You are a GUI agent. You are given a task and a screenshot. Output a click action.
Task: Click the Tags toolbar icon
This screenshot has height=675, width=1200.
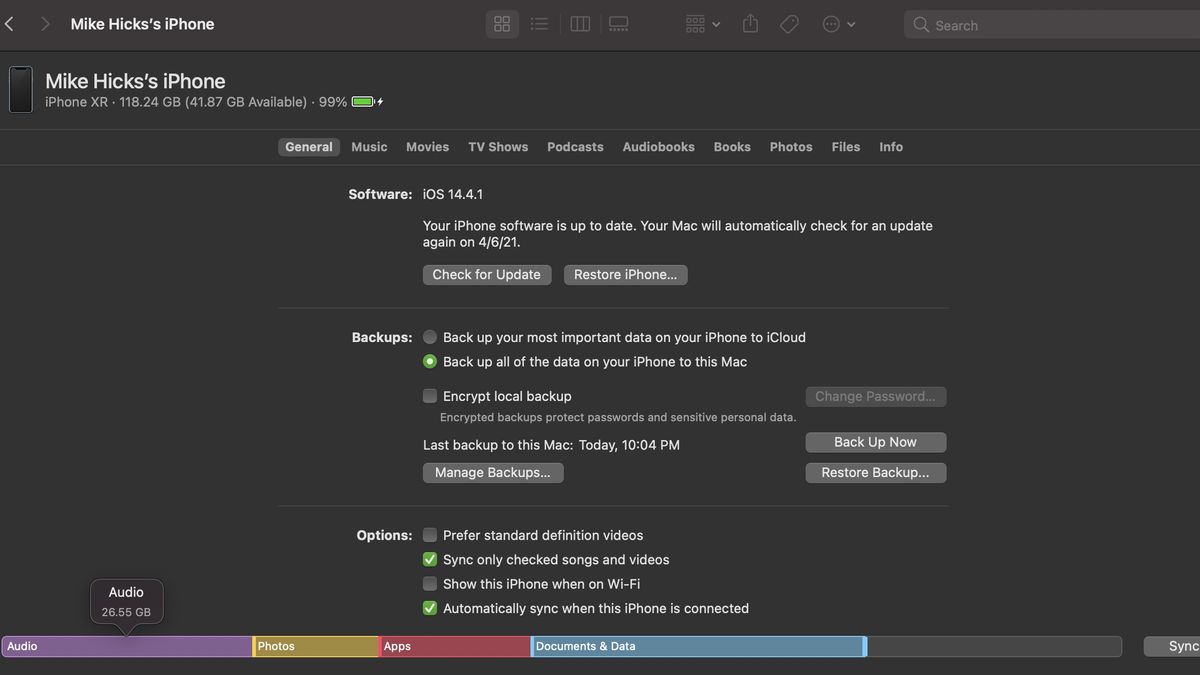[789, 24]
